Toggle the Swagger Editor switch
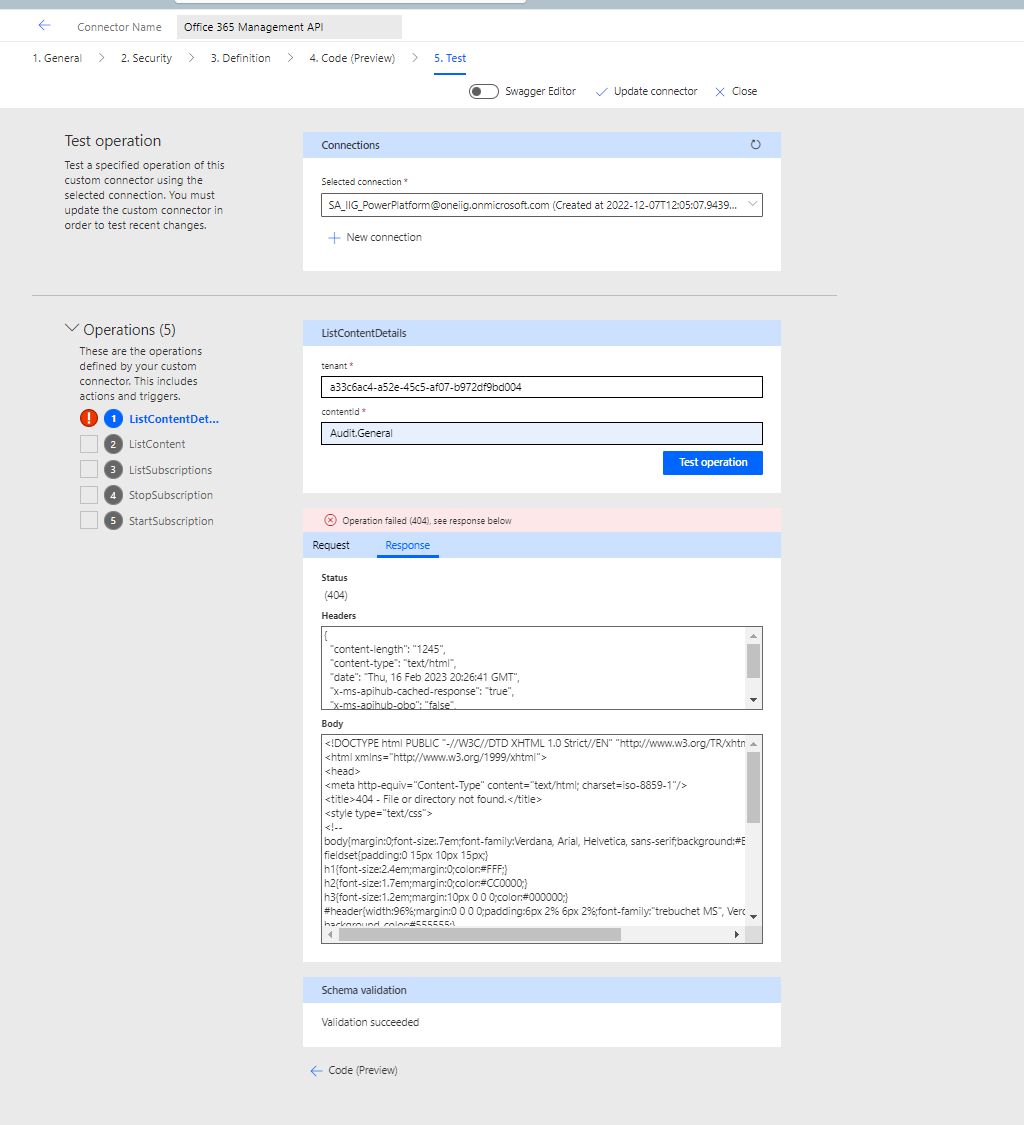 [x=484, y=91]
